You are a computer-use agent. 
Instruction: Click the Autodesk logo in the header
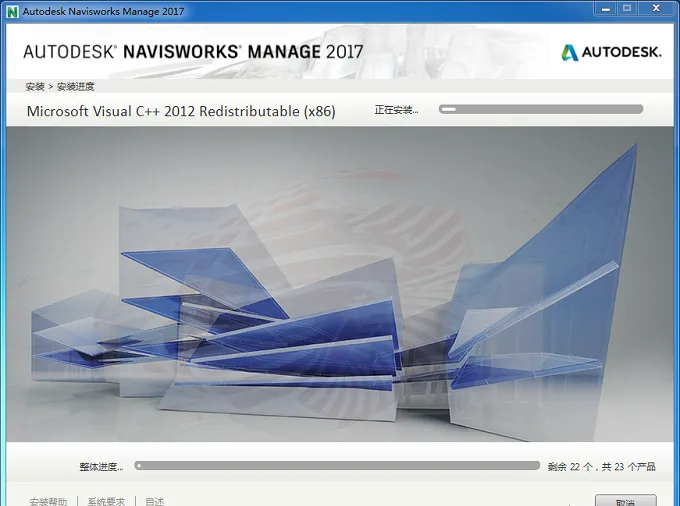[x=611, y=52]
